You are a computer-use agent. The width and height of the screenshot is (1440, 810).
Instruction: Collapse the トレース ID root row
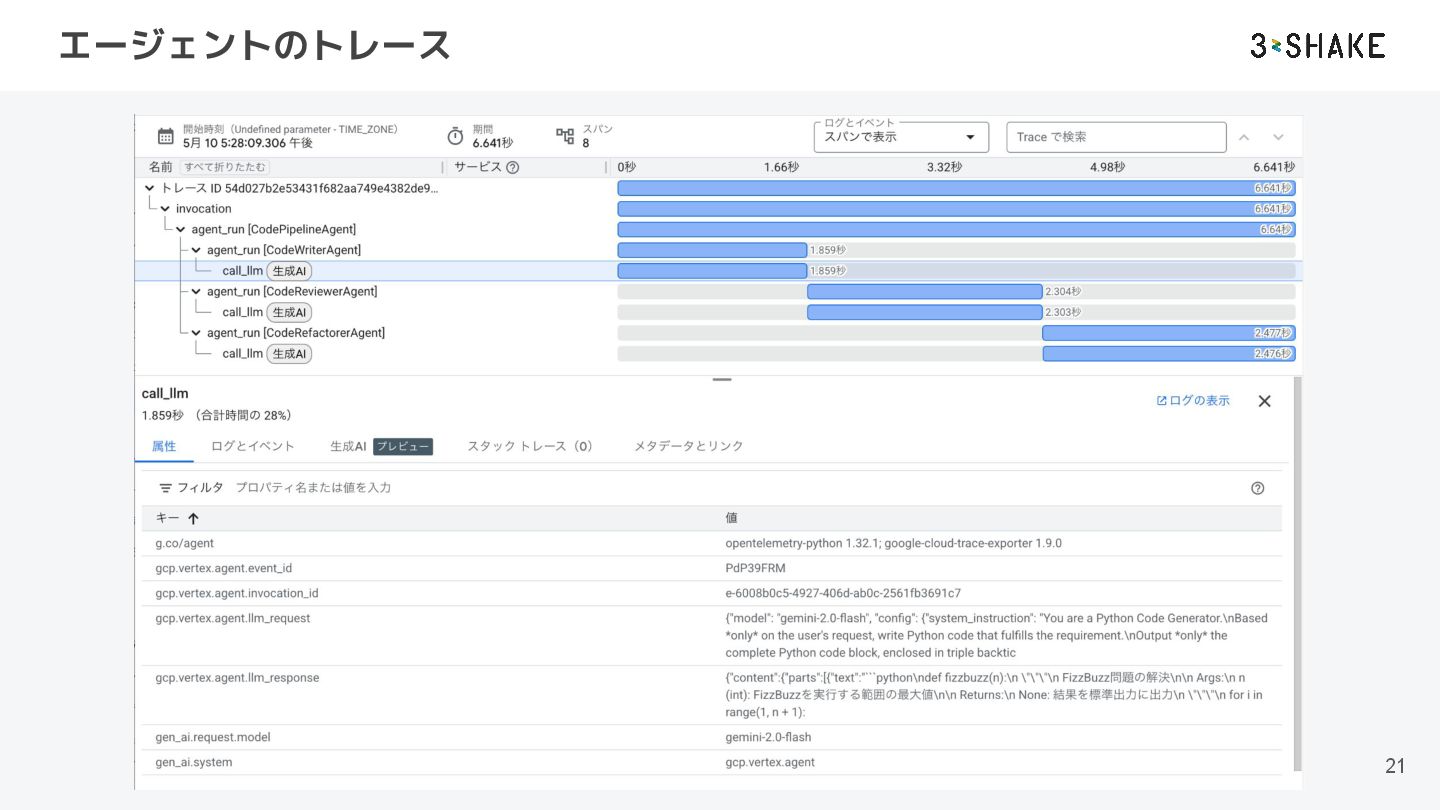(149, 188)
